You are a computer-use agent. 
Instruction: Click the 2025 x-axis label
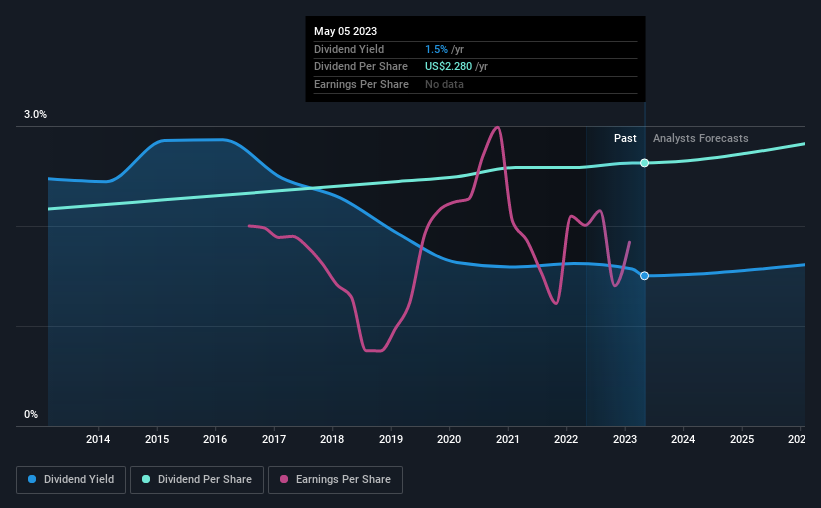point(742,439)
